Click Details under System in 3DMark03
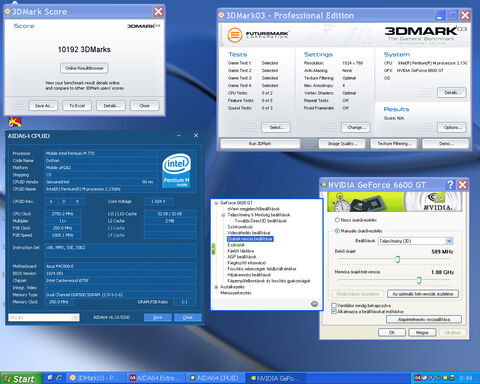The height and width of the screenshot is (384, 480). [452, 92]
